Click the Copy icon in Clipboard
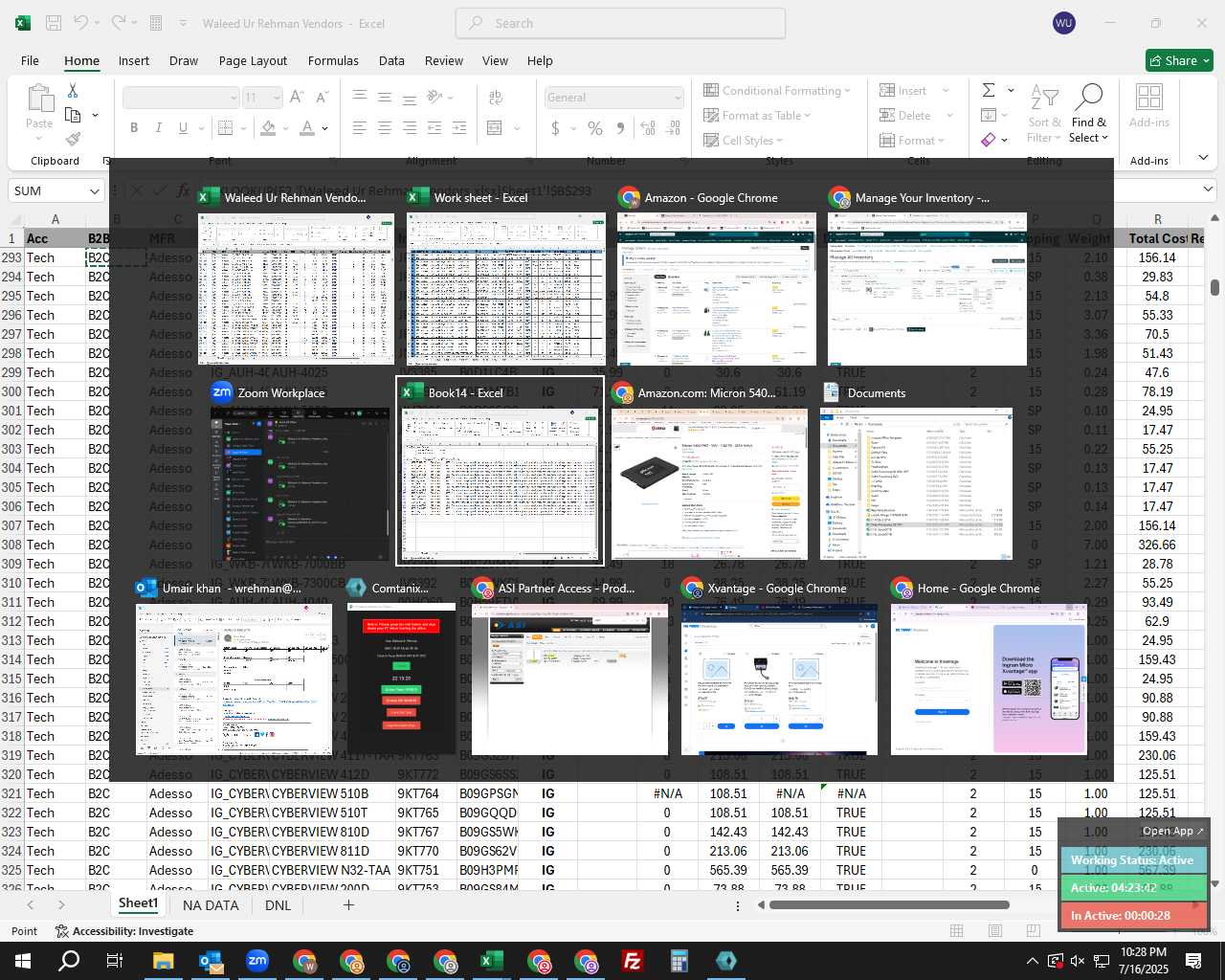The image size is (1225, 980). pyautogui.click(x=73, y=115)
